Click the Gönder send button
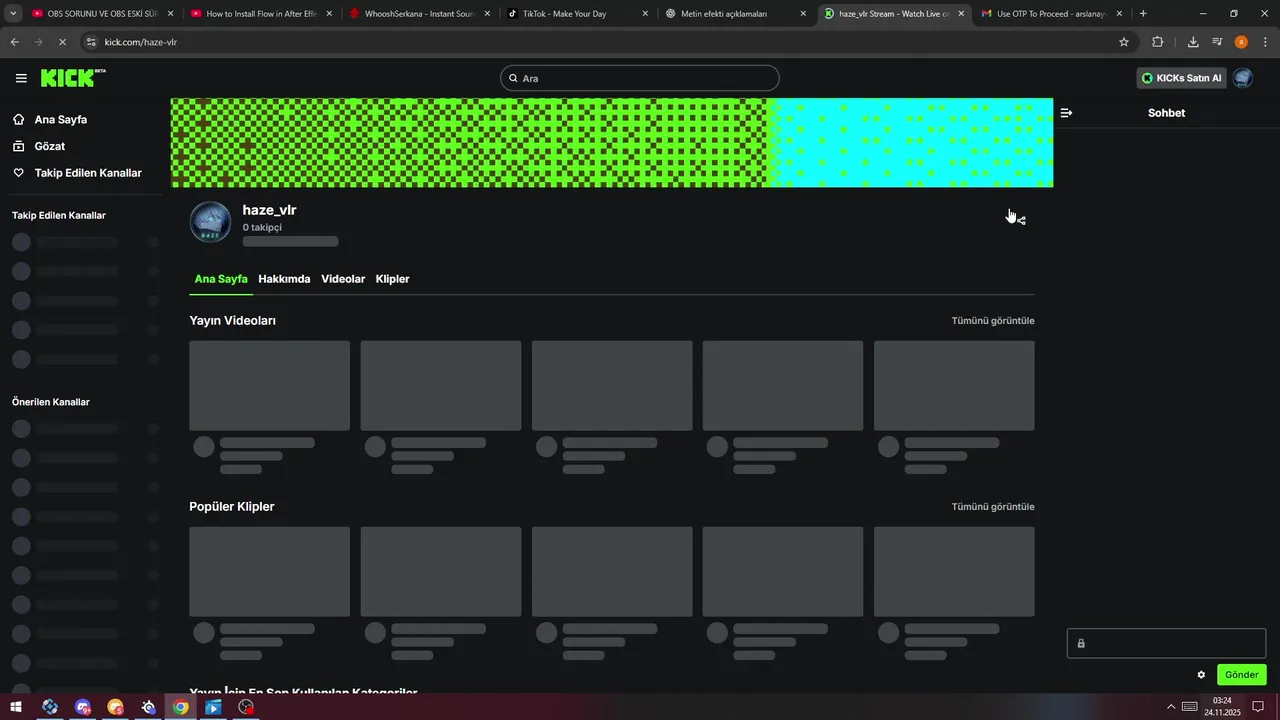1280x720 pixels. 1241,675
